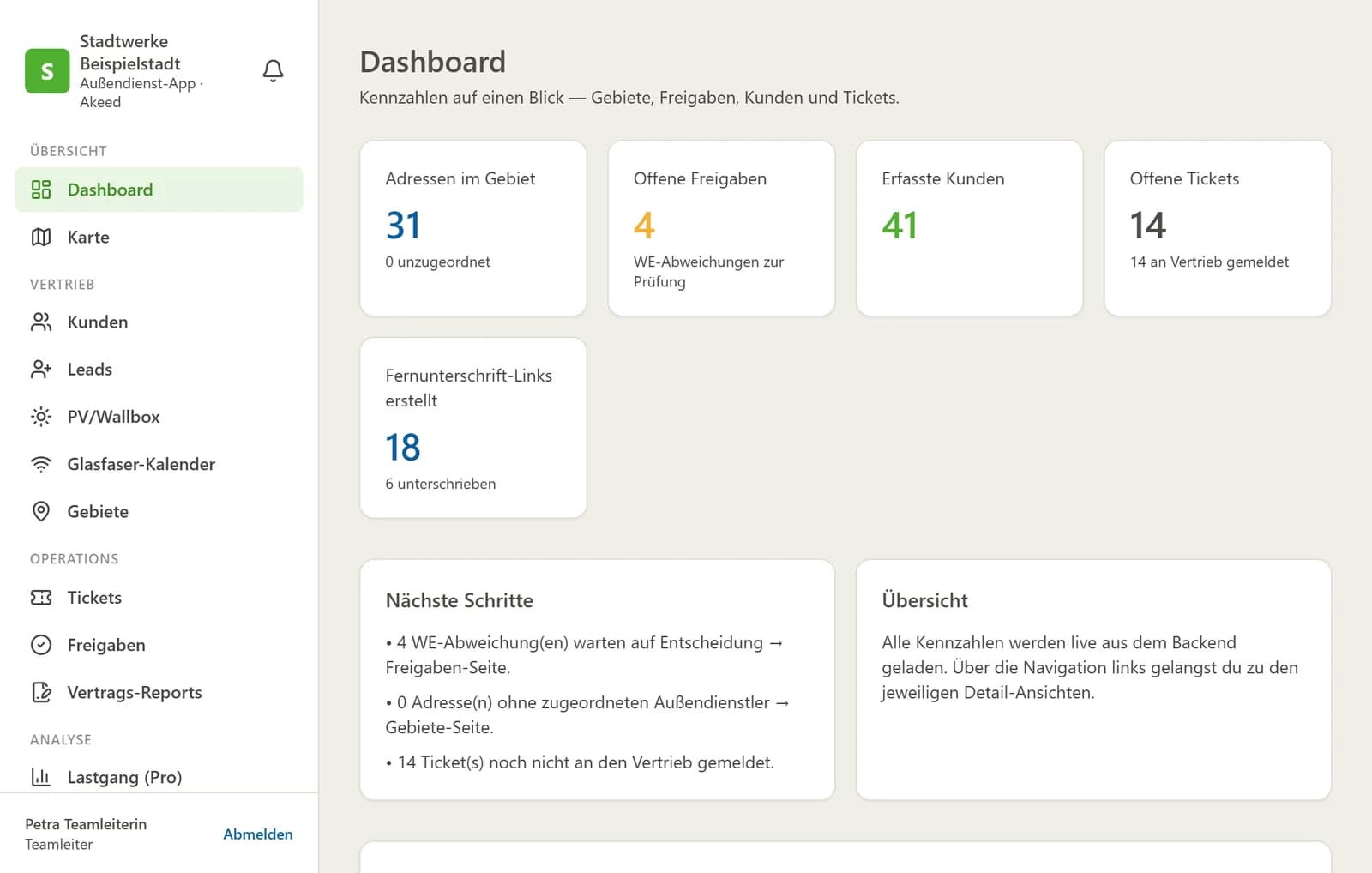Viewport: 1372px width, 873px height.
Task: Click the Glasfaser-Kalender wifi icon
Action: [x=41, y=464]
